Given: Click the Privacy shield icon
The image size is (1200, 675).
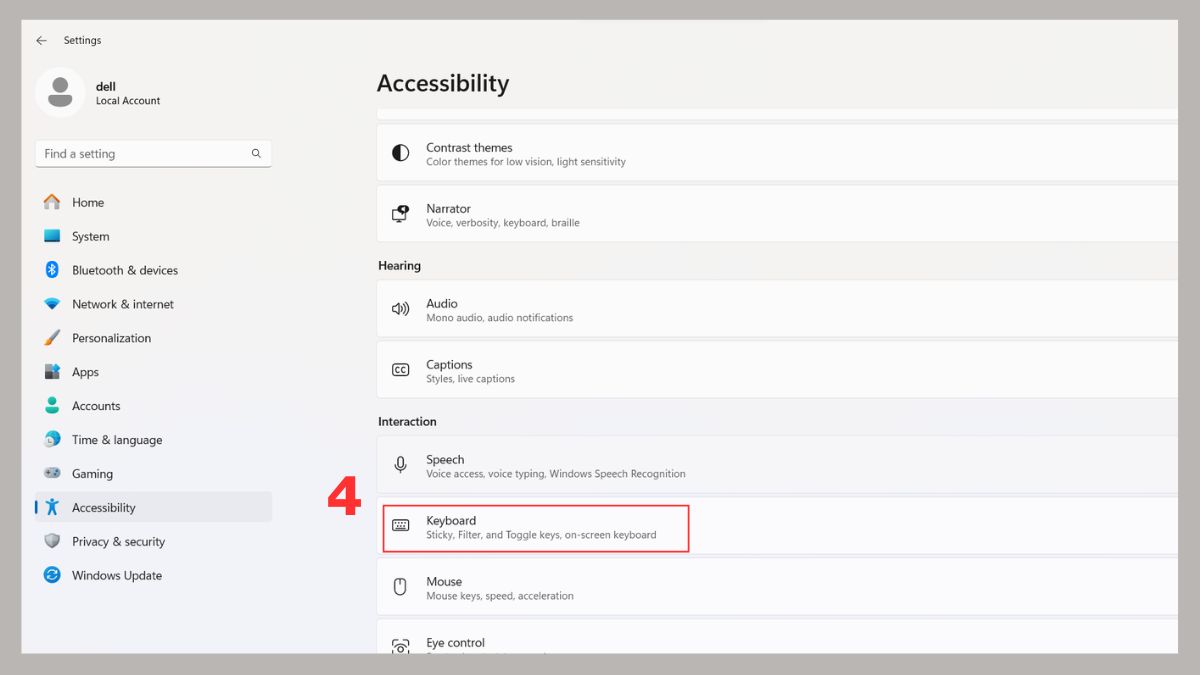Looking at the screenshot, I should click(x=52, y=541).
